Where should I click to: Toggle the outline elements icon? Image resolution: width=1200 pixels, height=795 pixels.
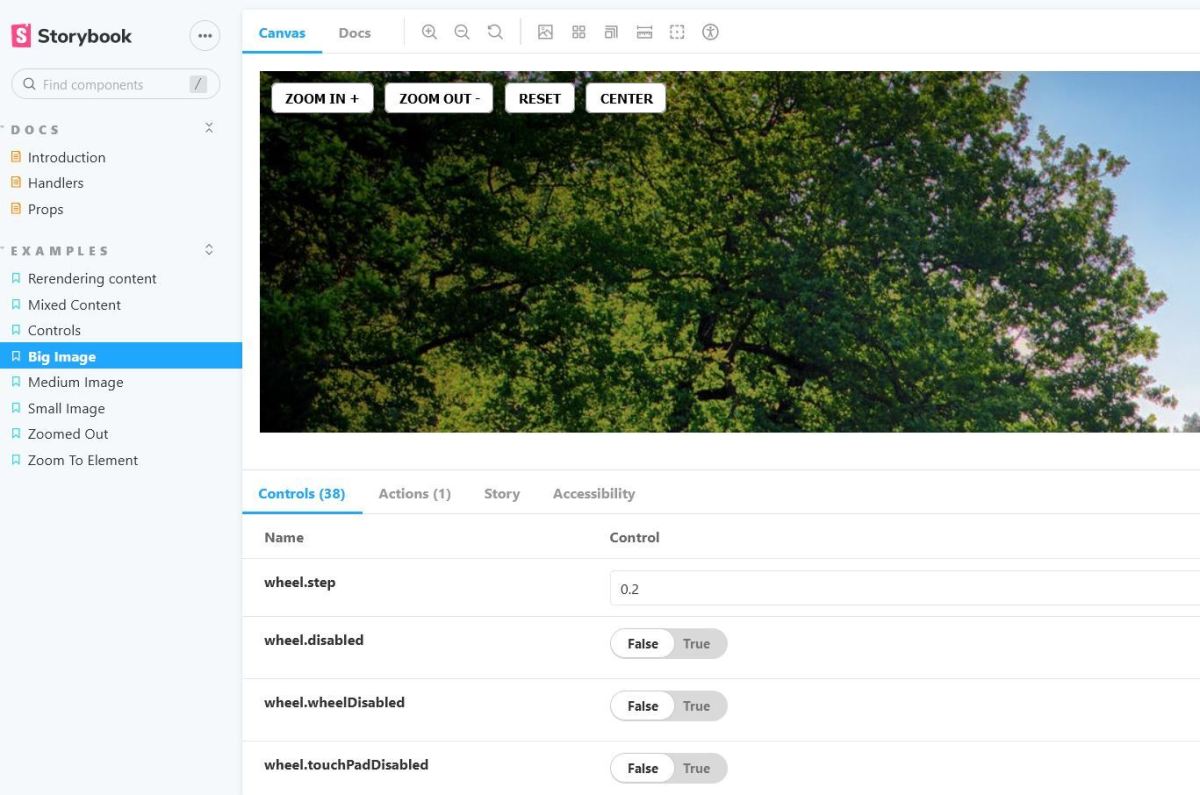coord(677,32)
